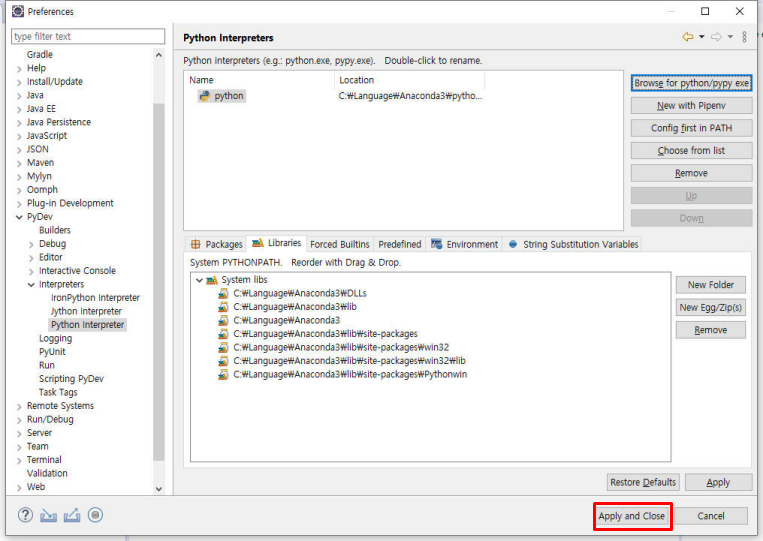Screen dimensions: 763x541
Task: Select the Anaconda3\lib\site-packages\win32 path
Action: [x=341, y=347]
